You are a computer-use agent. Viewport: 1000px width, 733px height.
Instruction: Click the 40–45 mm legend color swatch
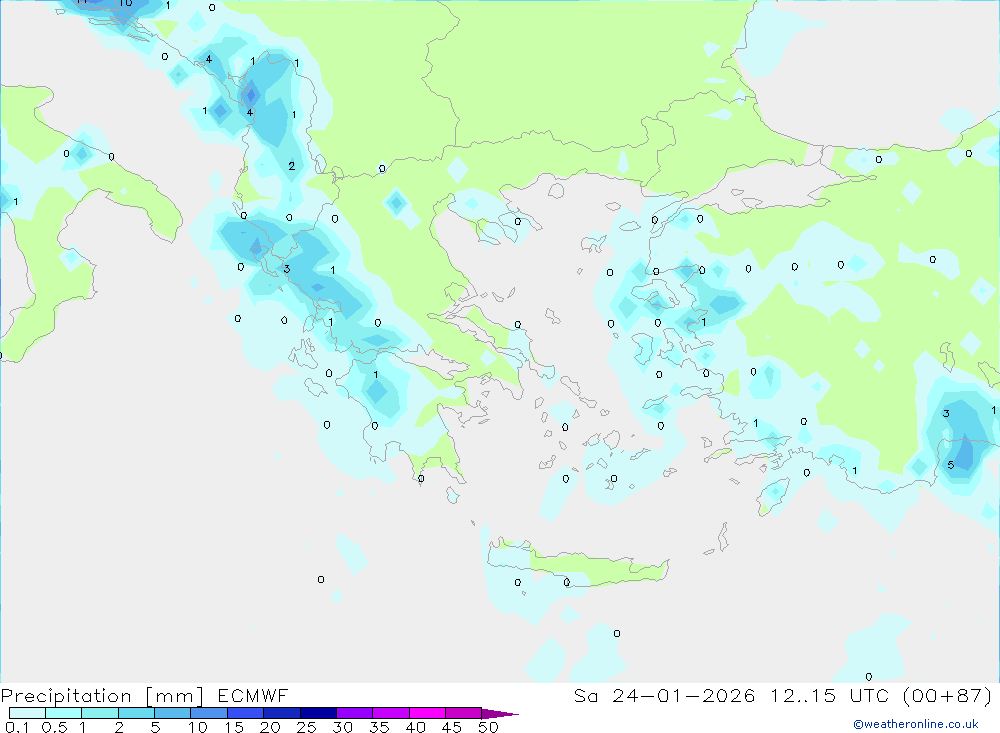click(x=427, y=713)
